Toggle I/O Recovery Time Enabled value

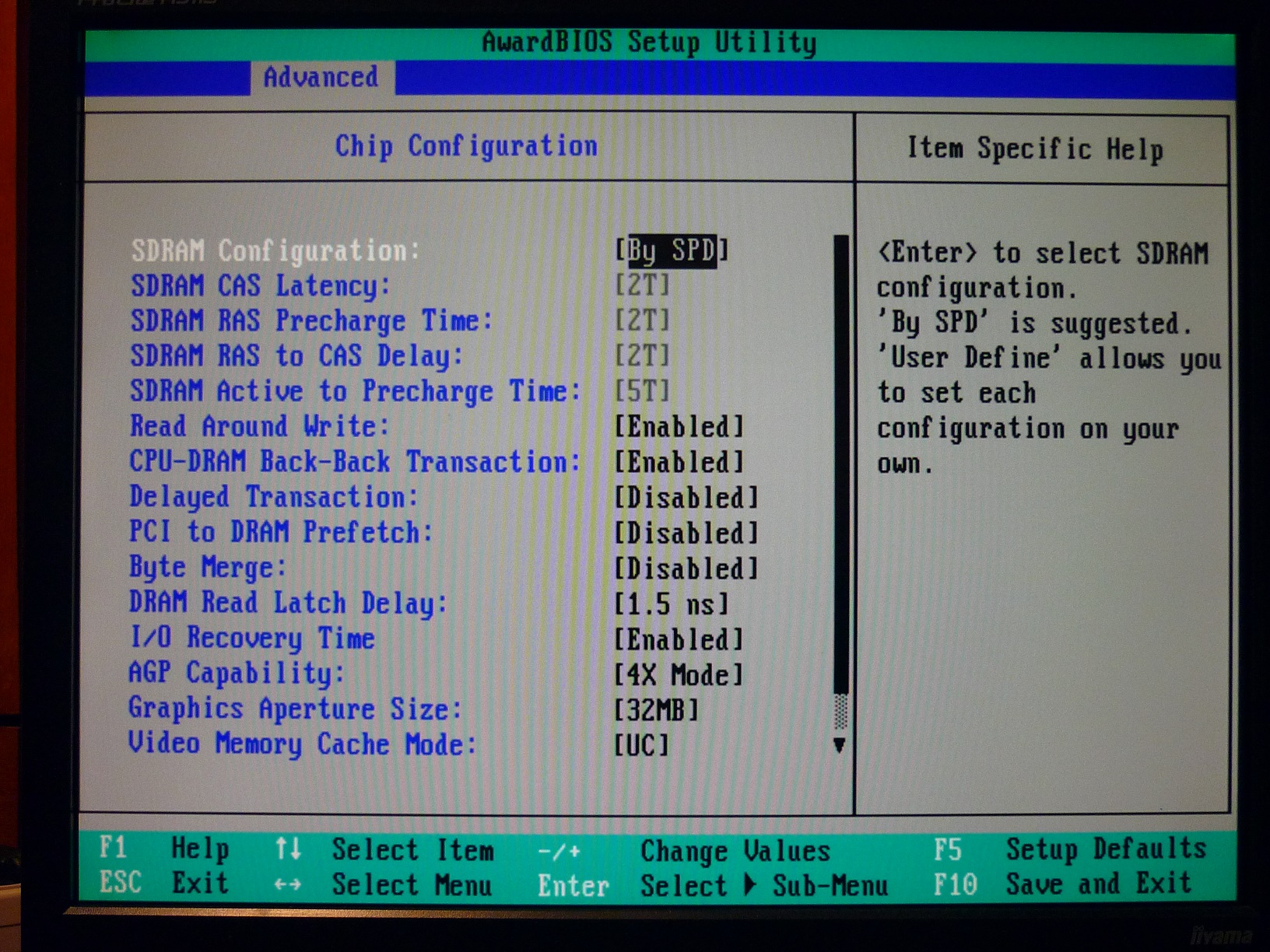coord(679,640)
